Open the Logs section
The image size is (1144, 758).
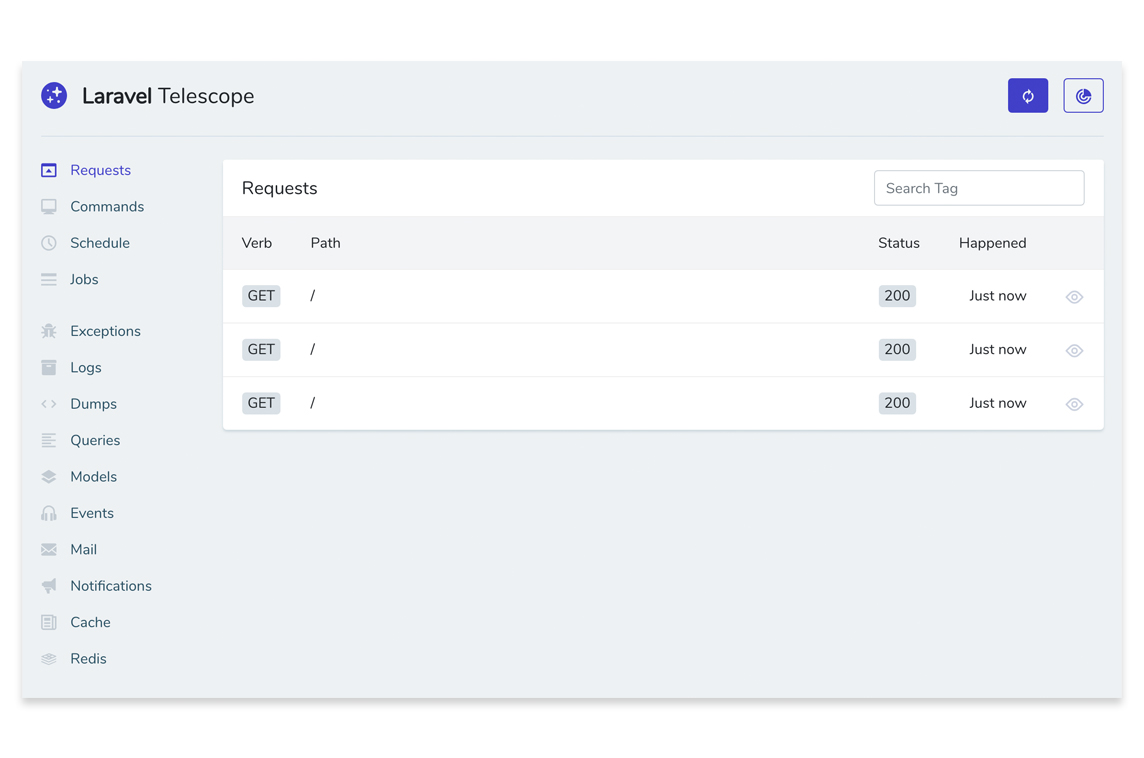click(x=85, y=368)
